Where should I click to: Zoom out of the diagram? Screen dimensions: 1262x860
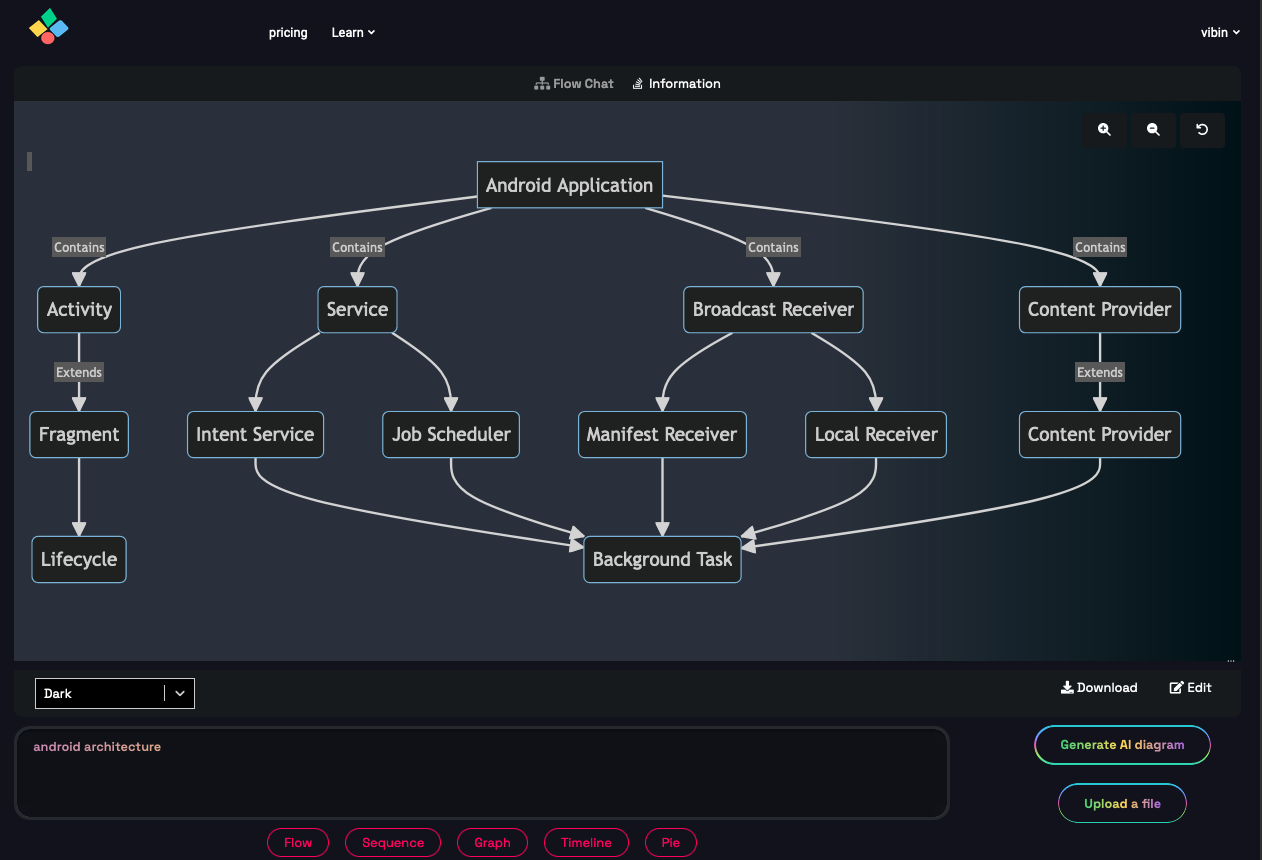[x=1153, y=130]
